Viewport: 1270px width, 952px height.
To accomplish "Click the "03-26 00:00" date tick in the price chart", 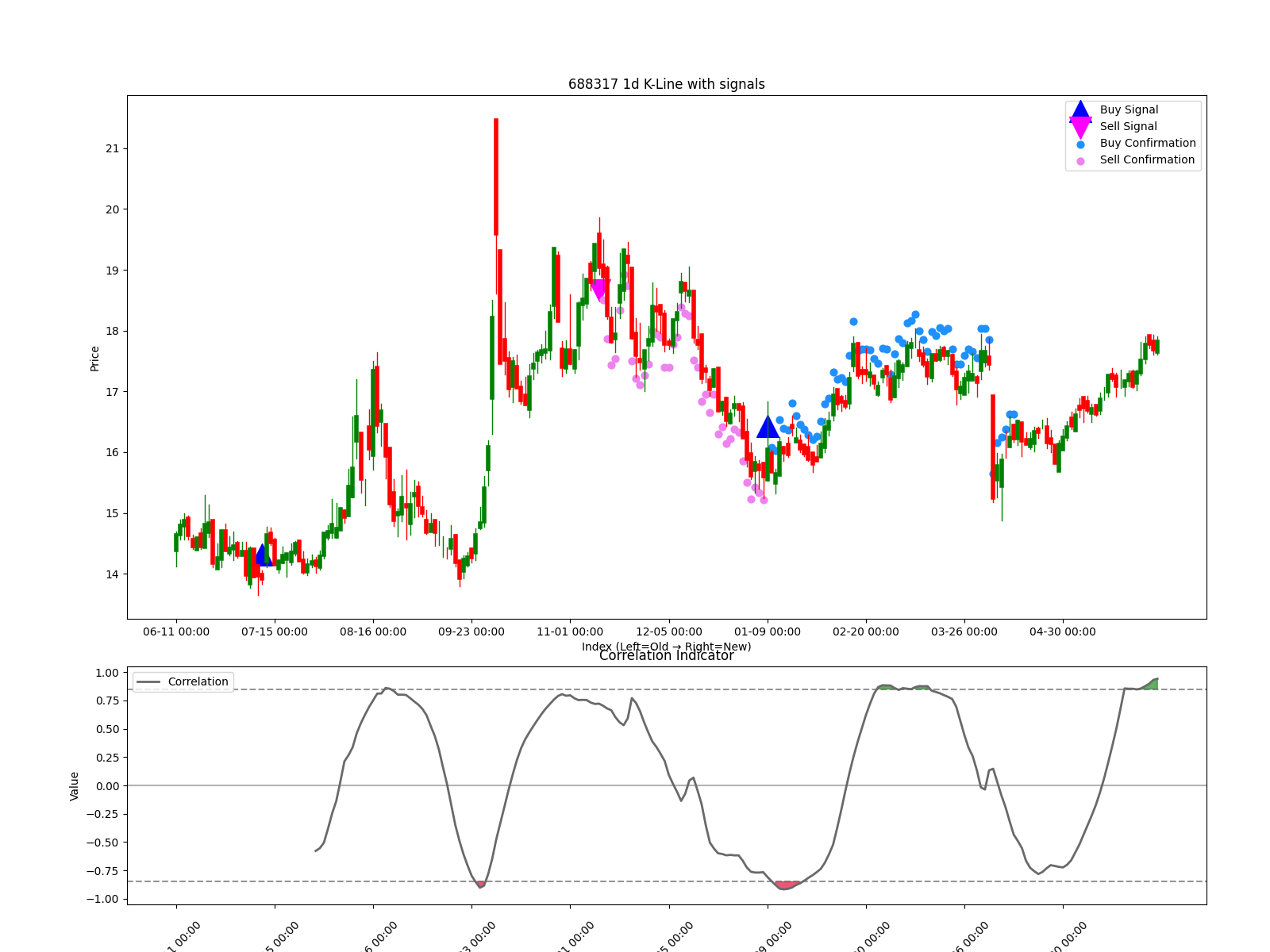I will click(964, 631).
